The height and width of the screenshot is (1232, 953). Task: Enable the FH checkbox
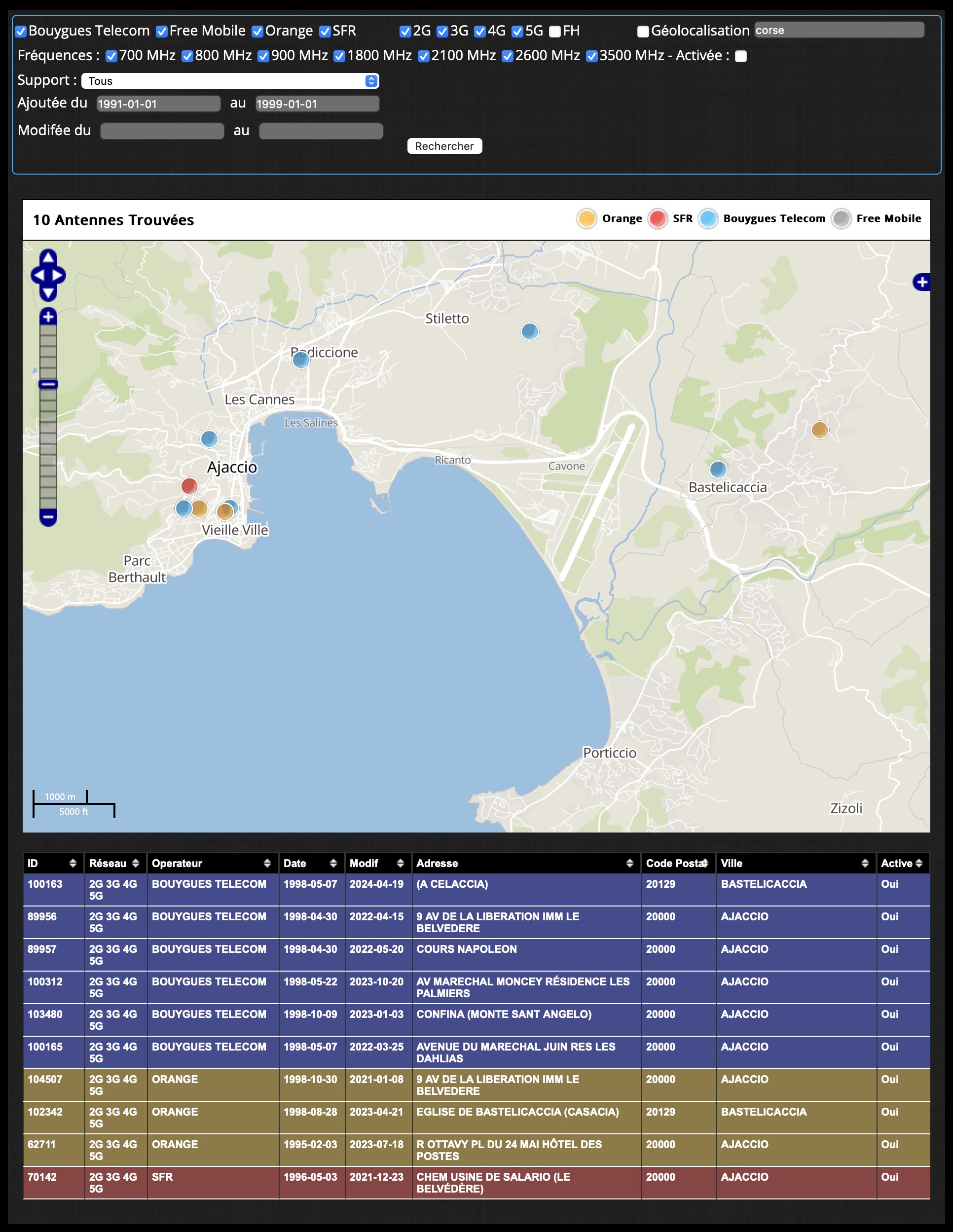(x=555, y=32)
